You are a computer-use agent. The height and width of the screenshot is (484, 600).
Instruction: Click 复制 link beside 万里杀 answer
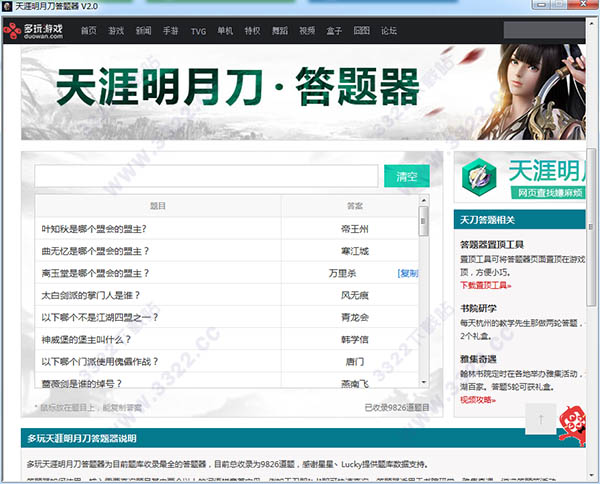coord(407,273)
